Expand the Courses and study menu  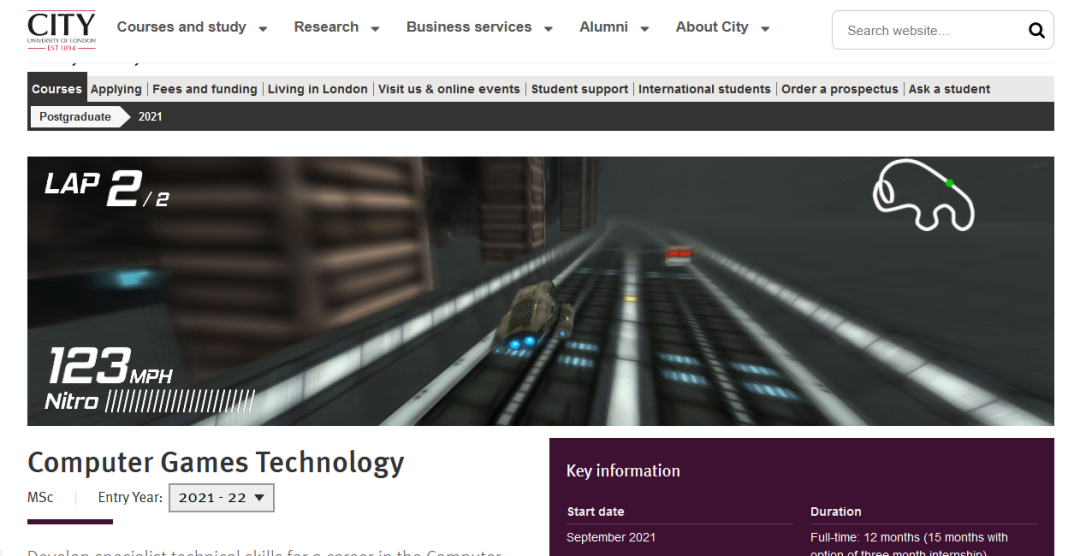(x=192, y=28)
